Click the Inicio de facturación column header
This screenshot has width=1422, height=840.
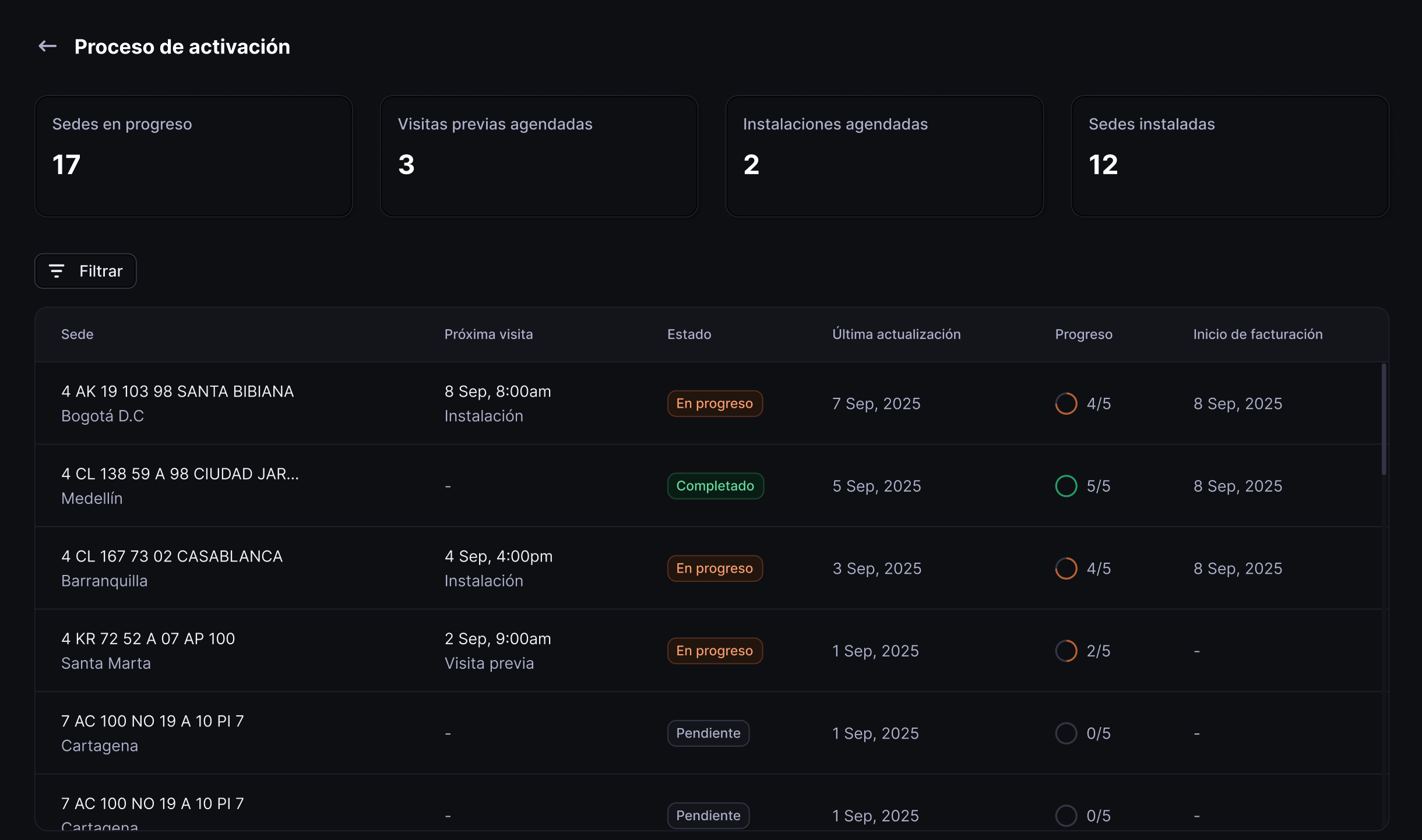tap(1258, 334)
